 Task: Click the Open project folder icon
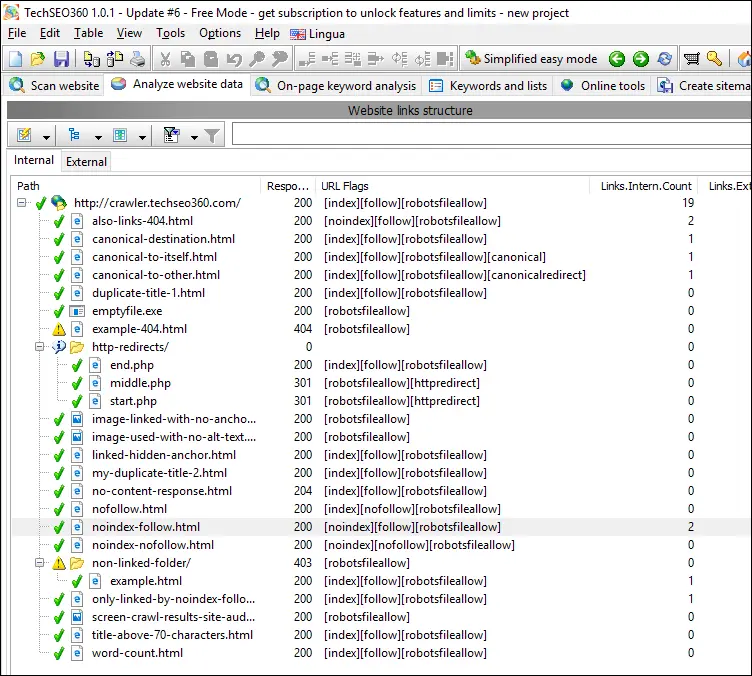coord(38,60)
